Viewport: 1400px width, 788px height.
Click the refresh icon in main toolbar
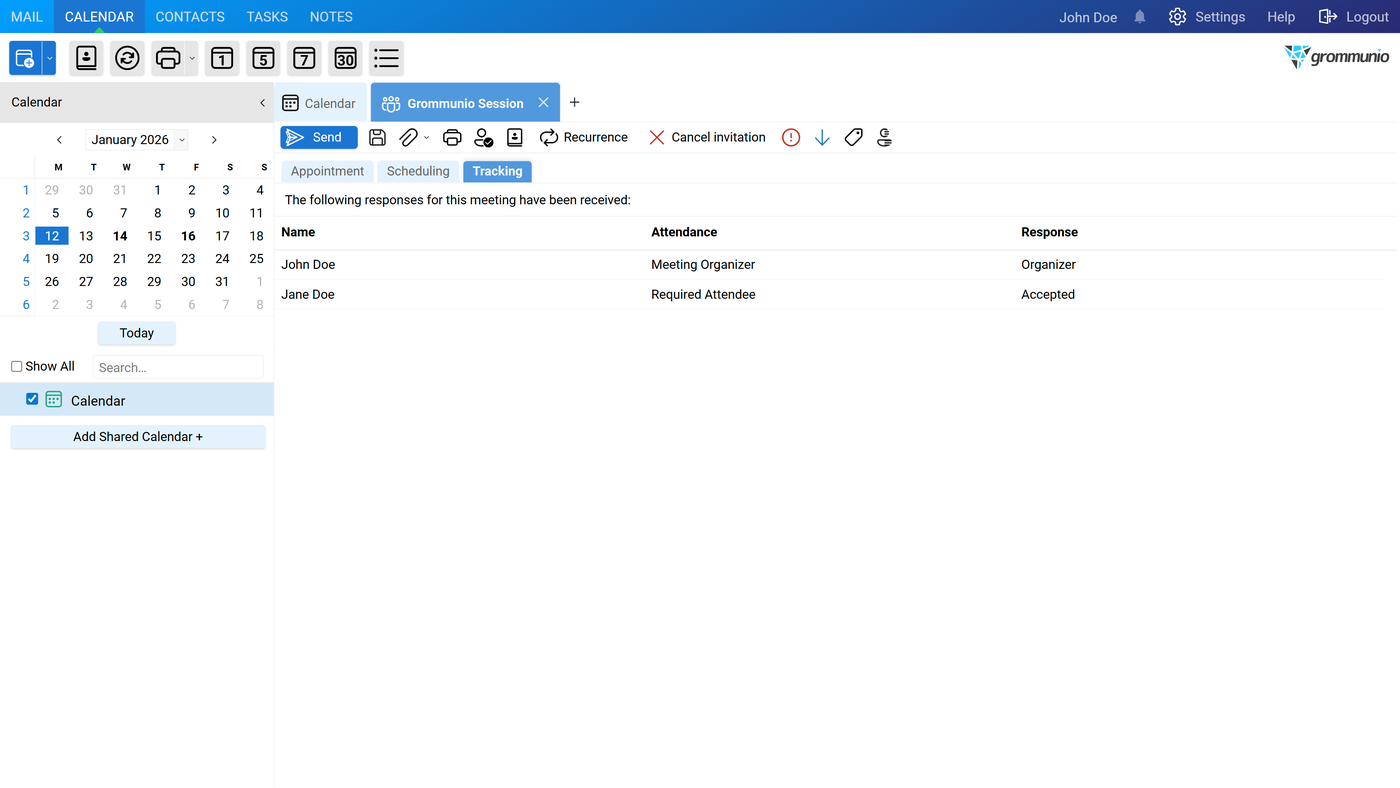(x=127, y=58)
